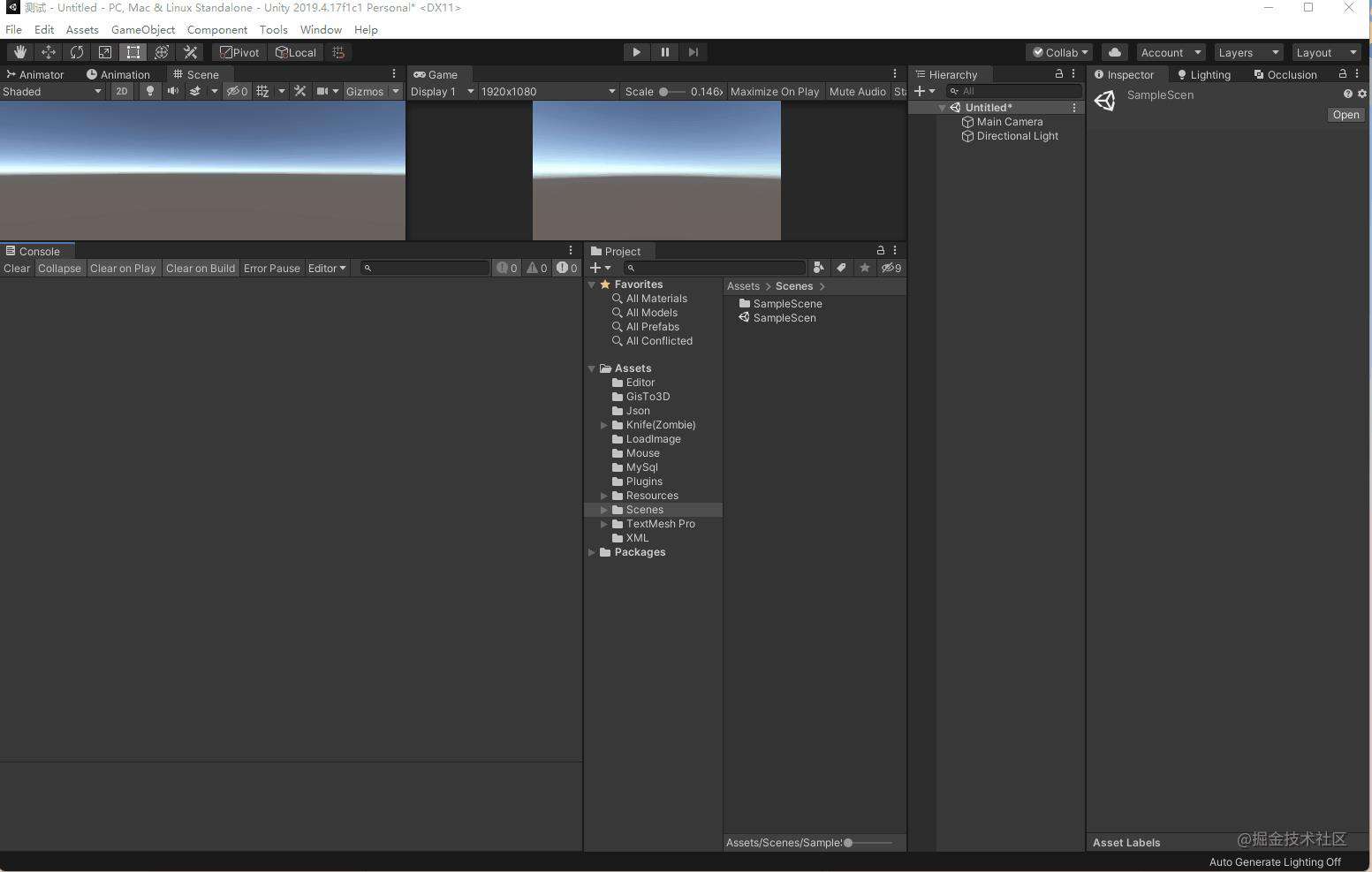Open the Shaded draw mode dropdown
This screenshot has width=1372, height=872.
52,91
